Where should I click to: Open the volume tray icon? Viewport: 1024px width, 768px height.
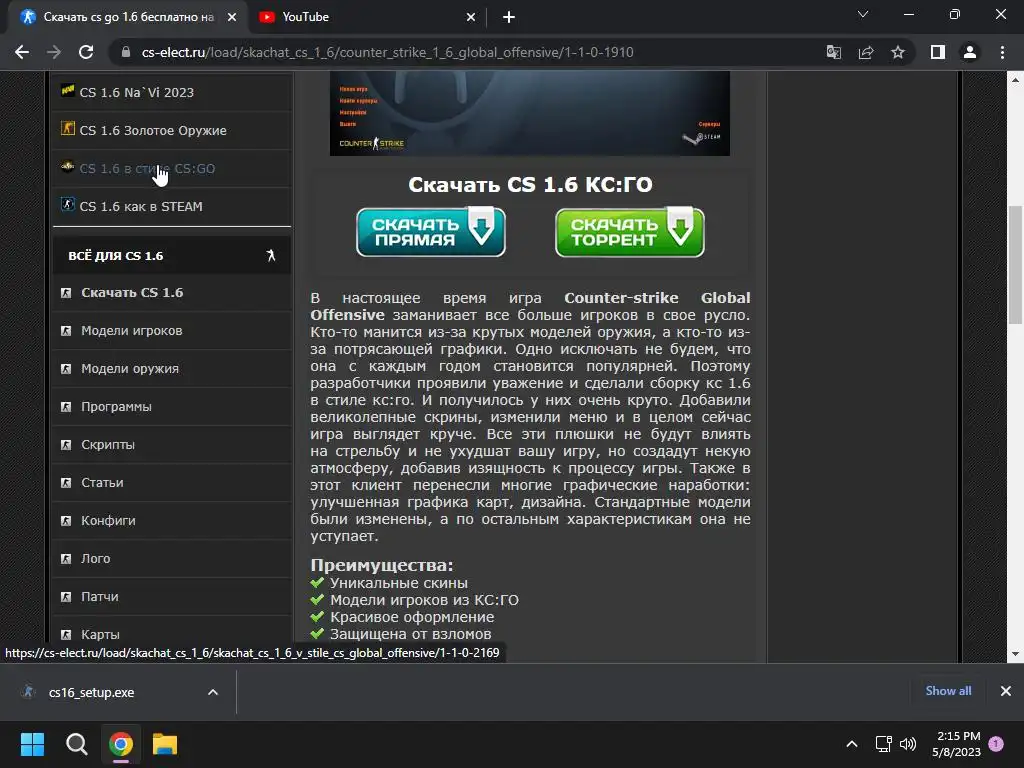(x=908, y=744)
